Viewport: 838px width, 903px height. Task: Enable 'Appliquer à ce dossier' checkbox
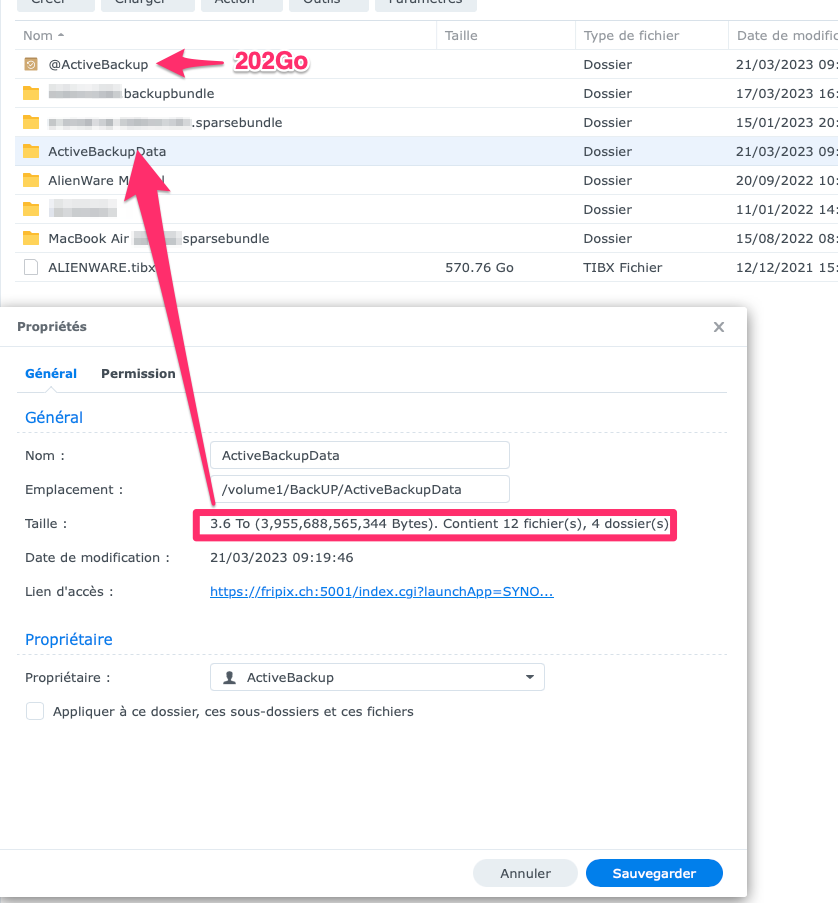pos(35,711)
